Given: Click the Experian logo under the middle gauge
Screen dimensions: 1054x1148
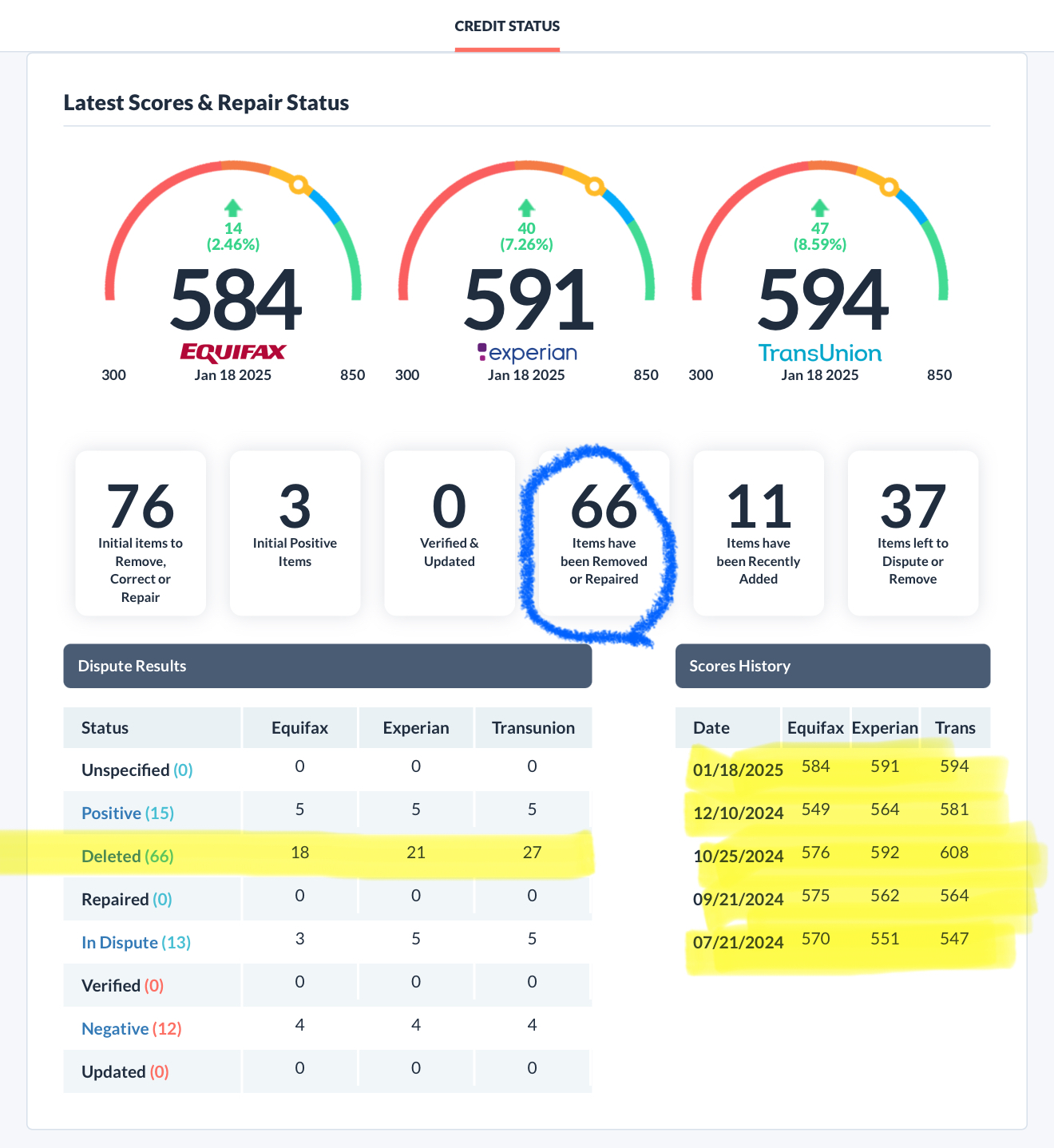Looking at the screenshot, I should point(526,352).
